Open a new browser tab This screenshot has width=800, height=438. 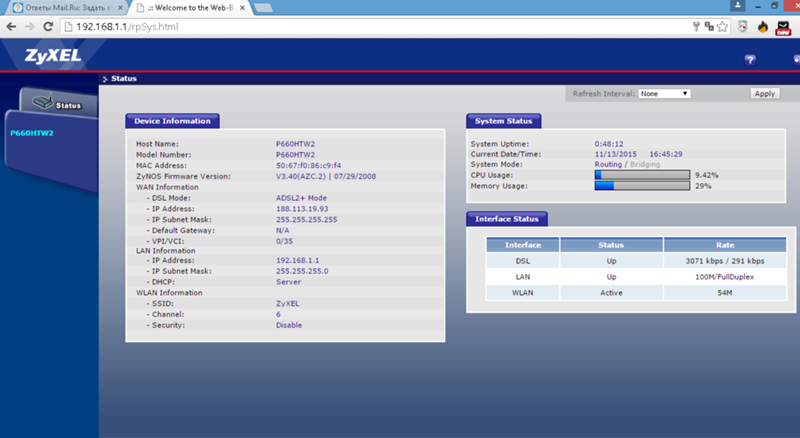(x=263, y=8)
